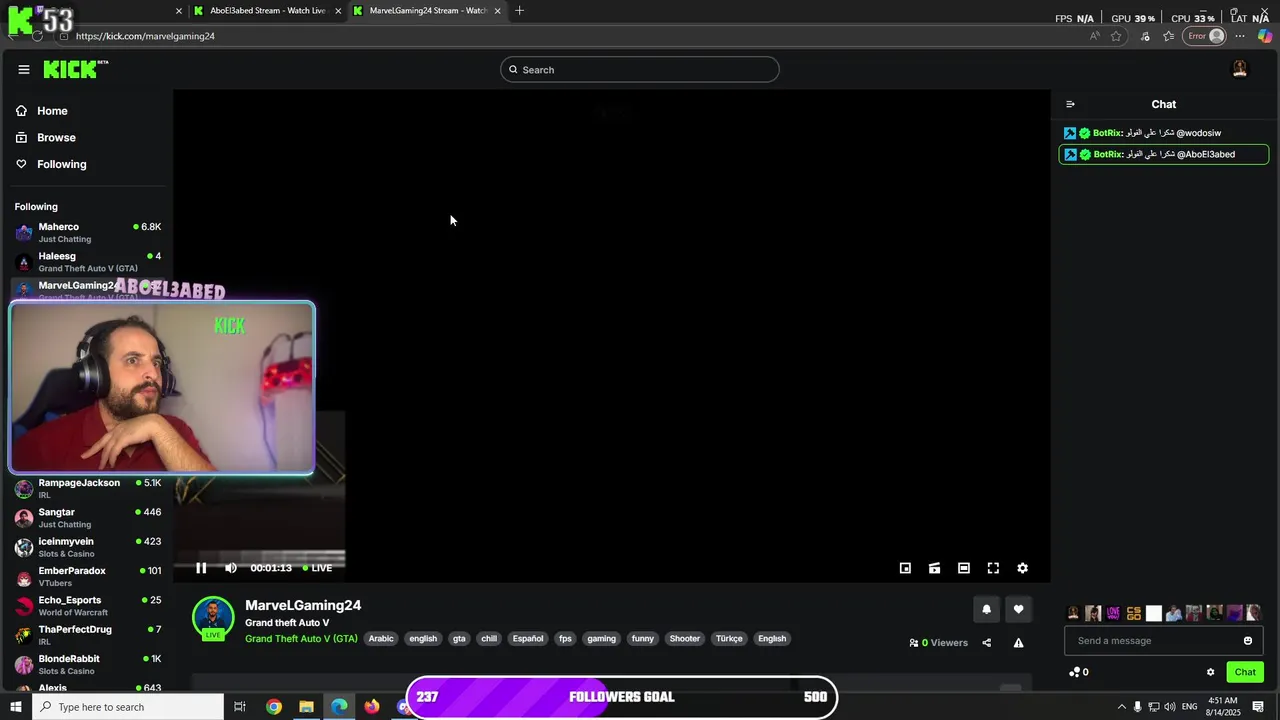Open video player settings gear

tap(1022, 568)
